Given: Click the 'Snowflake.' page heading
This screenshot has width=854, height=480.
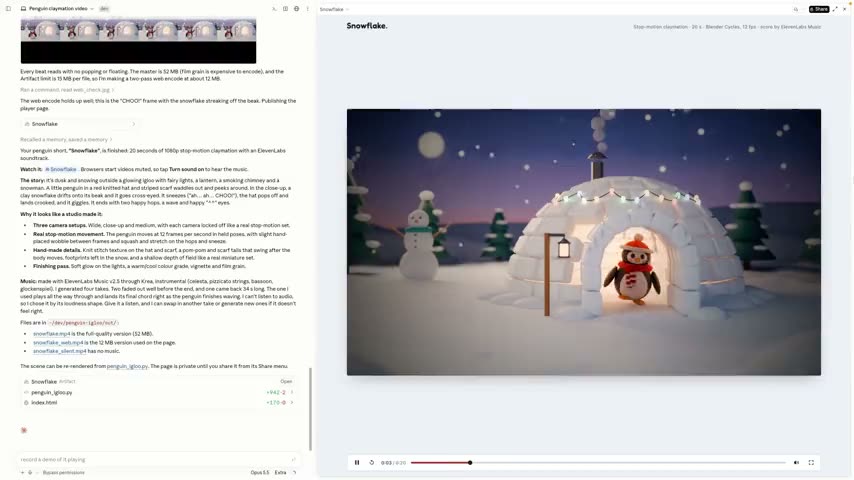Looking at the screenshot, I should tap(367, 26).
